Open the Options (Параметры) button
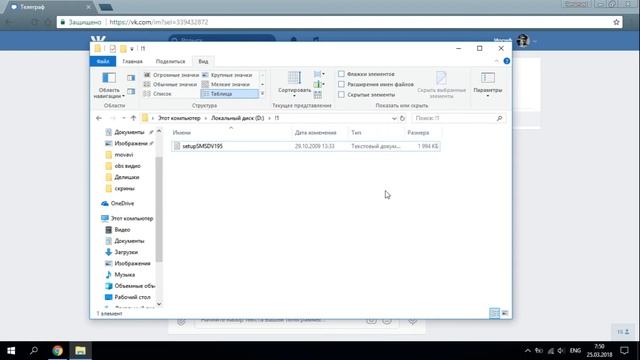Screen dimensions: 640x360 [x=488, y=84]
